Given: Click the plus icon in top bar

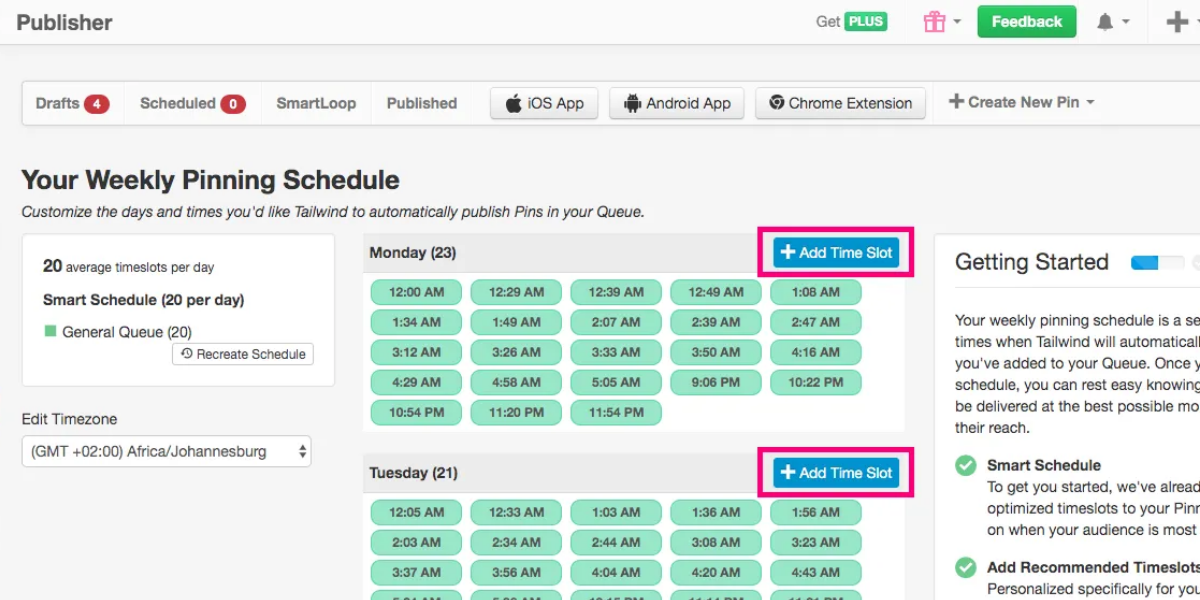Looking at the screenshot, I should (1178, 22).
